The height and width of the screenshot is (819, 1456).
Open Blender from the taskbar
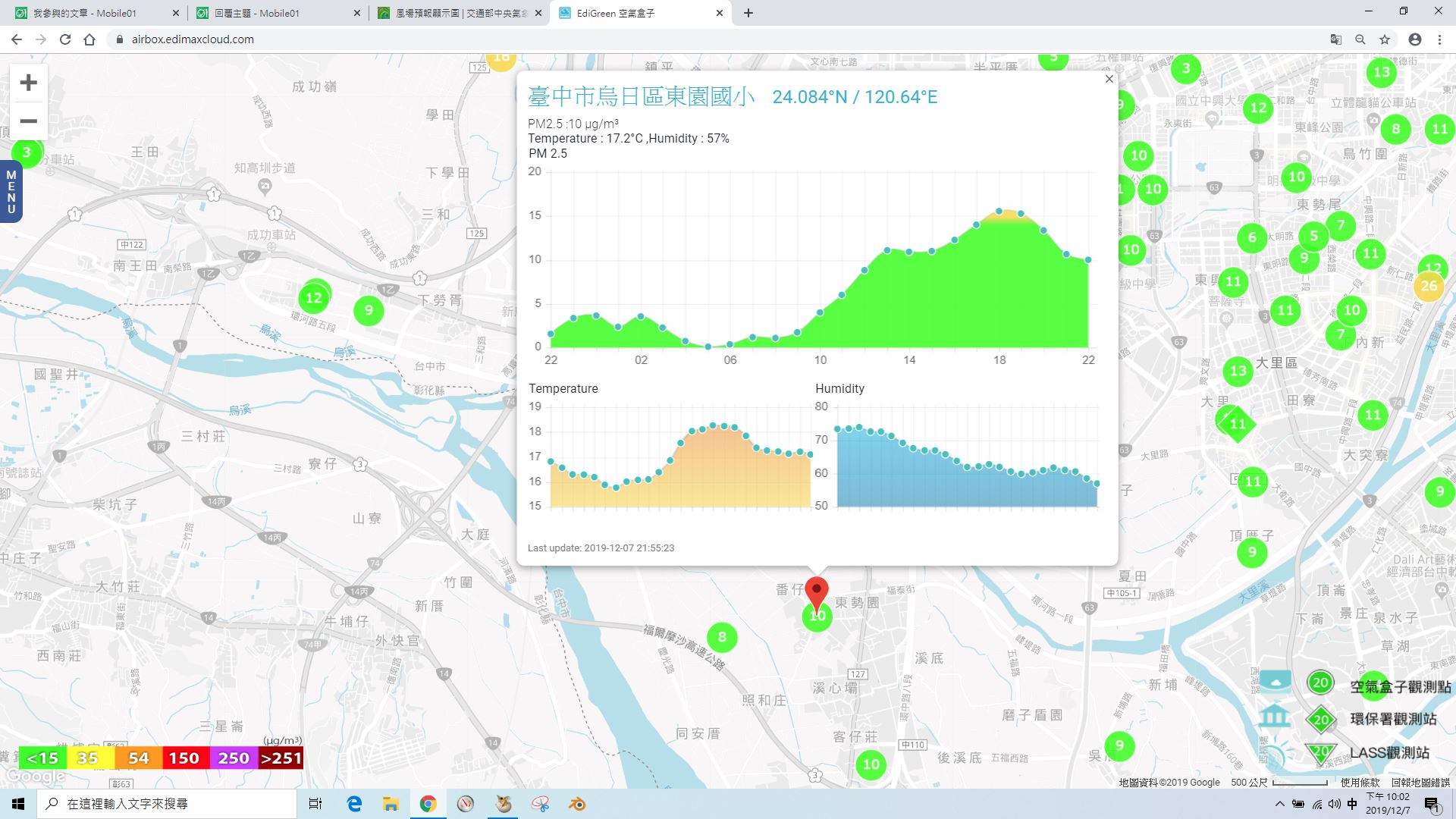[577, 804]
